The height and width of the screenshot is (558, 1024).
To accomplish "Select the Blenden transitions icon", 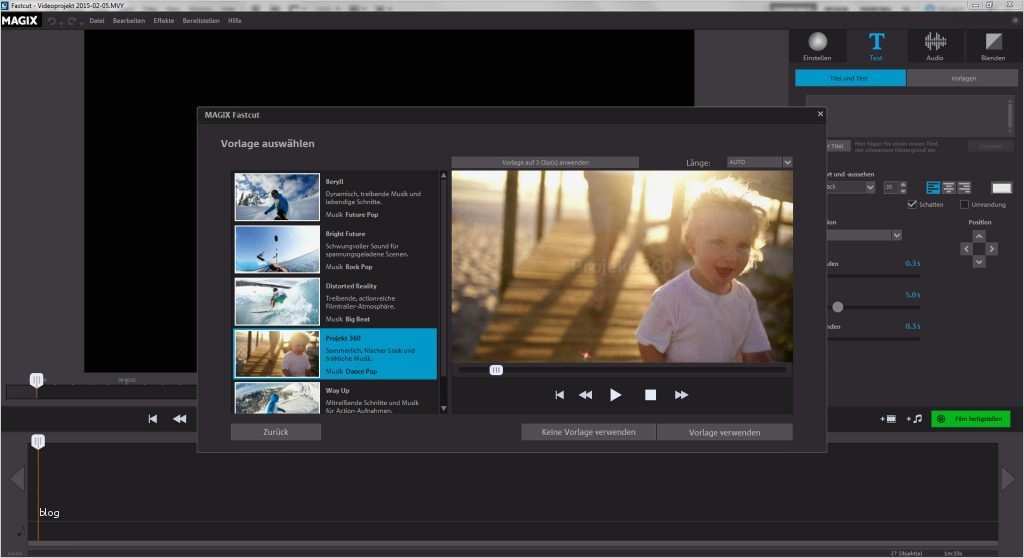I will point(993,42).
